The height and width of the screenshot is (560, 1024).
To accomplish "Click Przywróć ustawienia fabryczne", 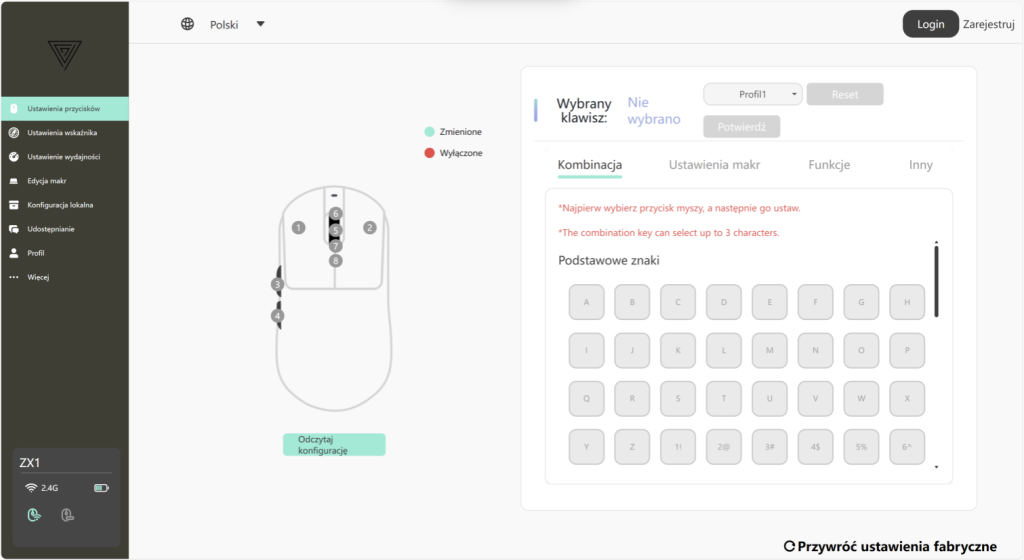I will coord(890,545).
